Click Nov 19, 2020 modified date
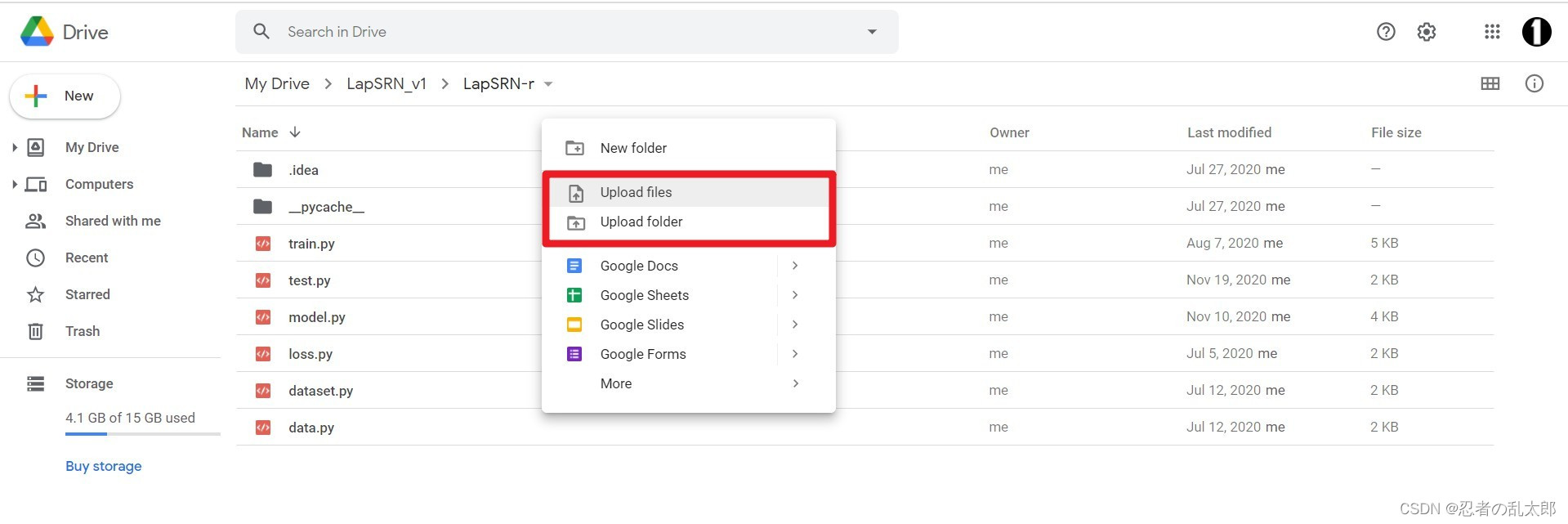This screenshot has width=1568, height=524. [1226, 280]
